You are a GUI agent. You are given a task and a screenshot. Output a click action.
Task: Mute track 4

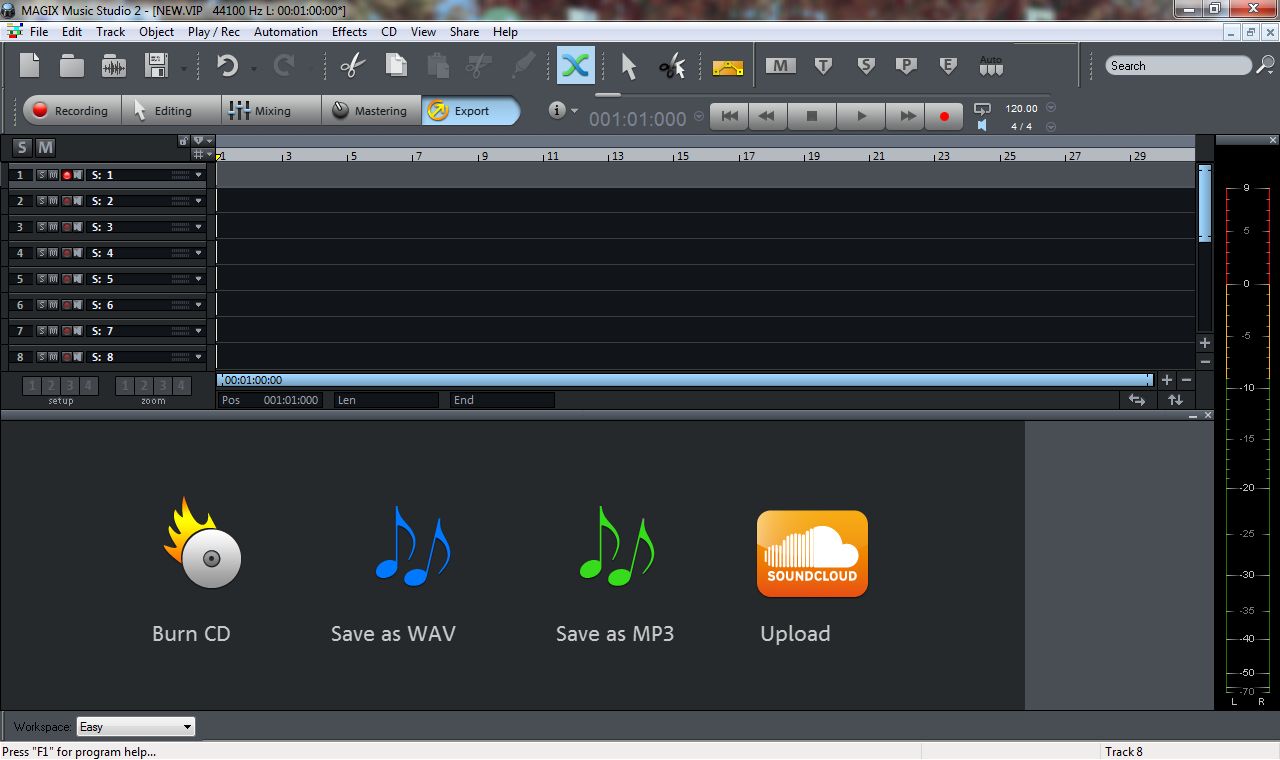53,253
